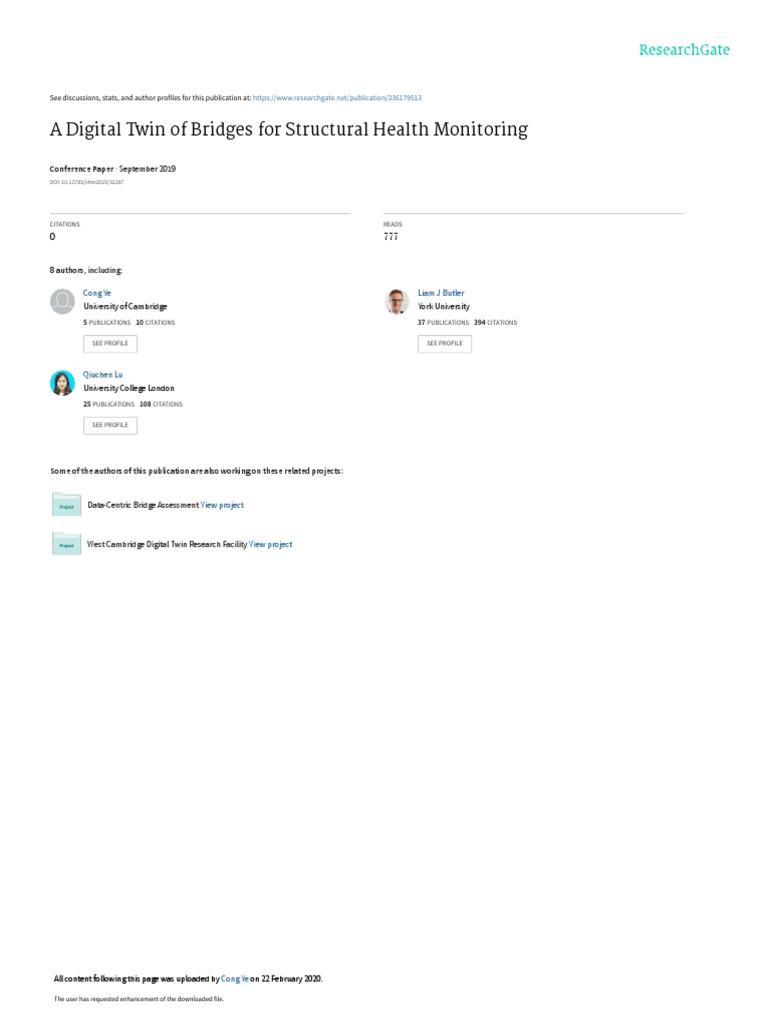Click the paper title heading
The image size is (768, 1024).
pos(288,130)
